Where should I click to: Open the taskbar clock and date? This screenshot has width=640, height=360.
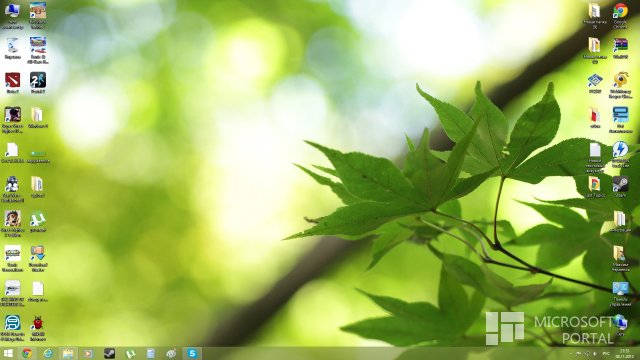click(624, 353)
